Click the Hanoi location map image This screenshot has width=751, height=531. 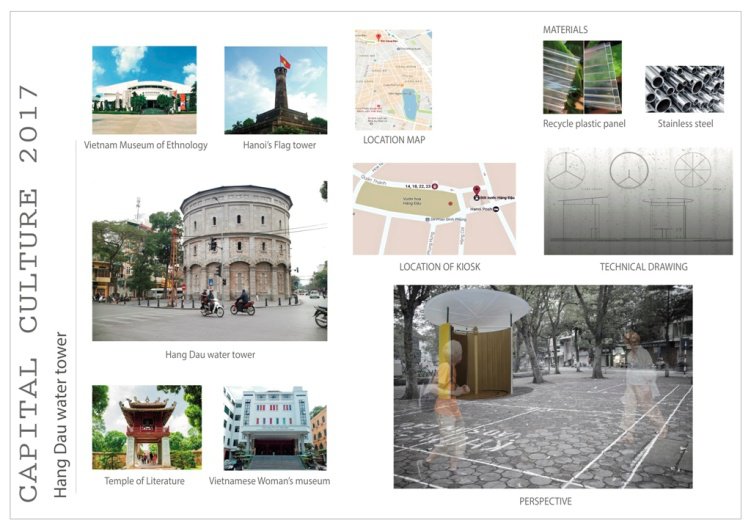[393, 80]
